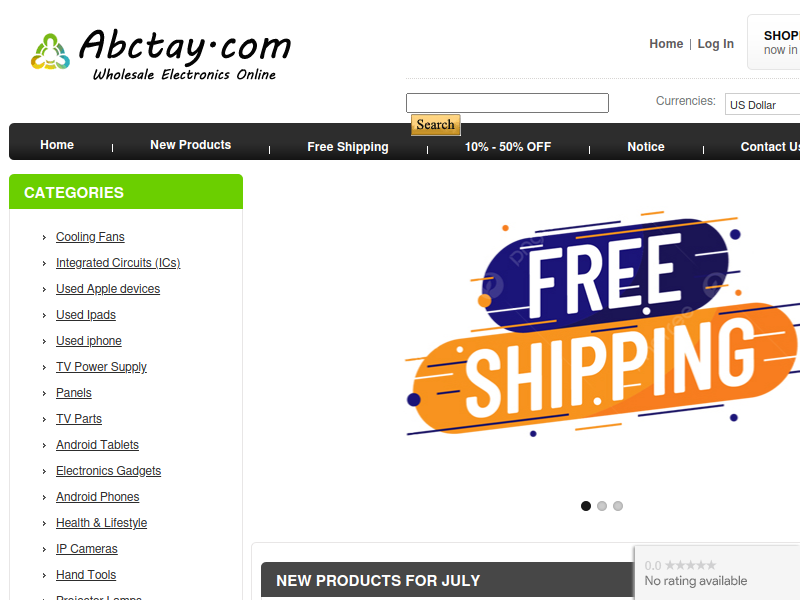Follow the Log In link

(x=715, y=44)
